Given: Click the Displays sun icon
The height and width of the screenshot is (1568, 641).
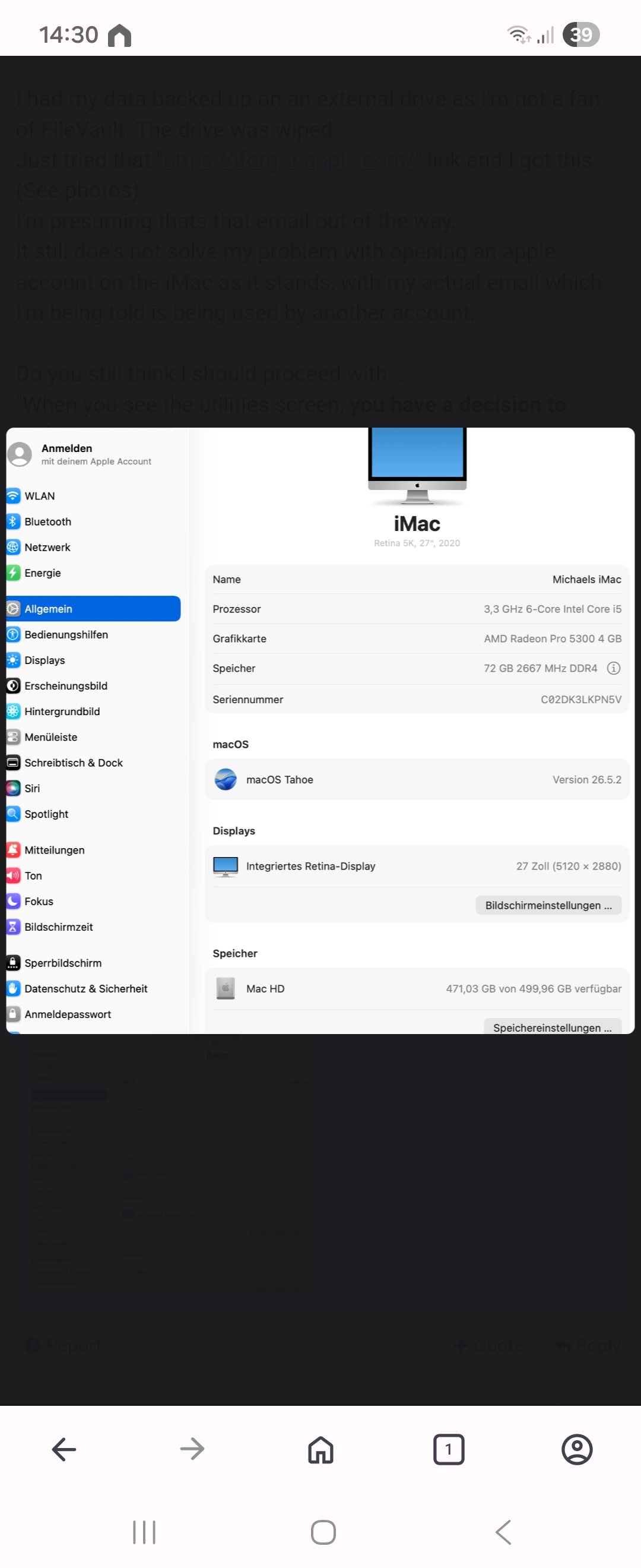Looking at the screenshot, I should [x=13, y=660].
